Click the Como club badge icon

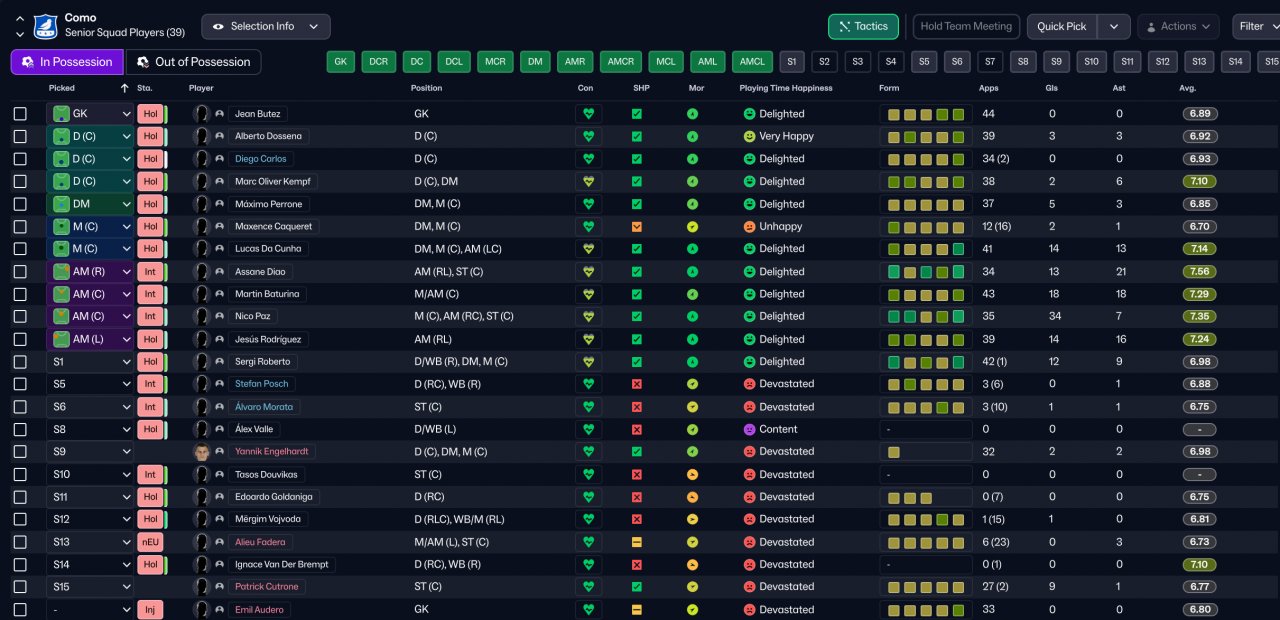coord(46,26)
